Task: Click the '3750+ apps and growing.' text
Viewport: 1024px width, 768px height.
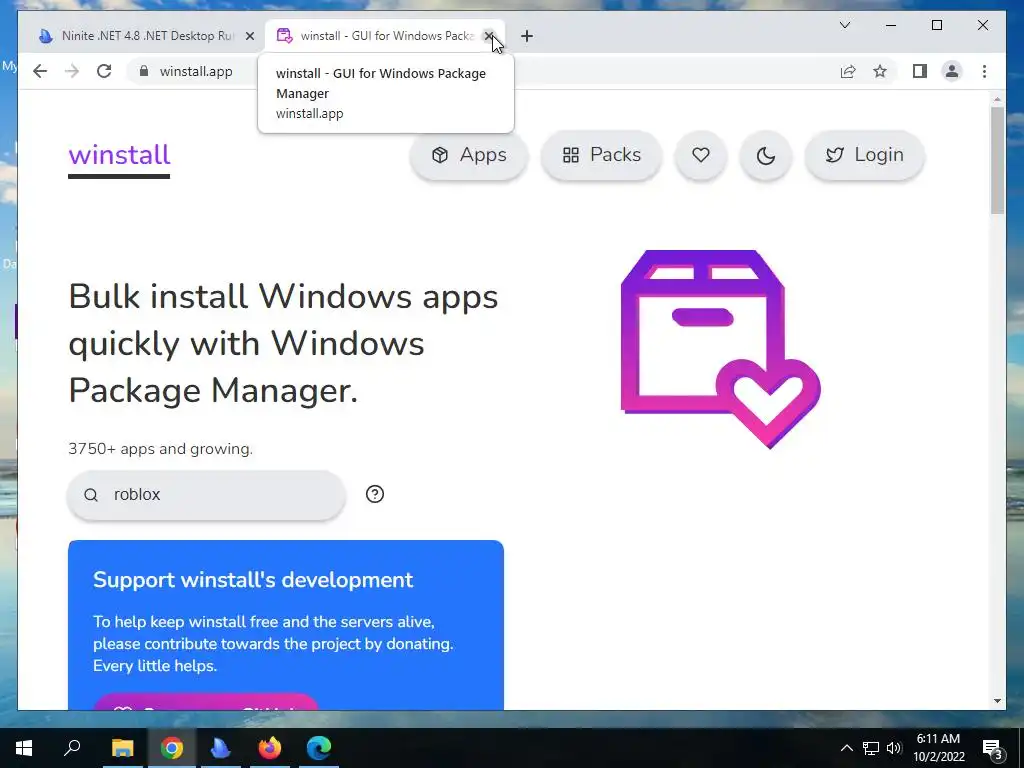Action: click(160, 449)
